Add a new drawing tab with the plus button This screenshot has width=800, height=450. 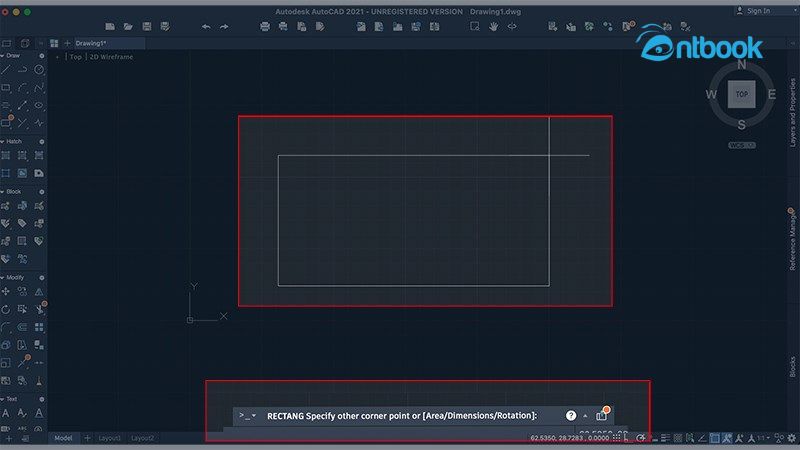tap(67, 43)
